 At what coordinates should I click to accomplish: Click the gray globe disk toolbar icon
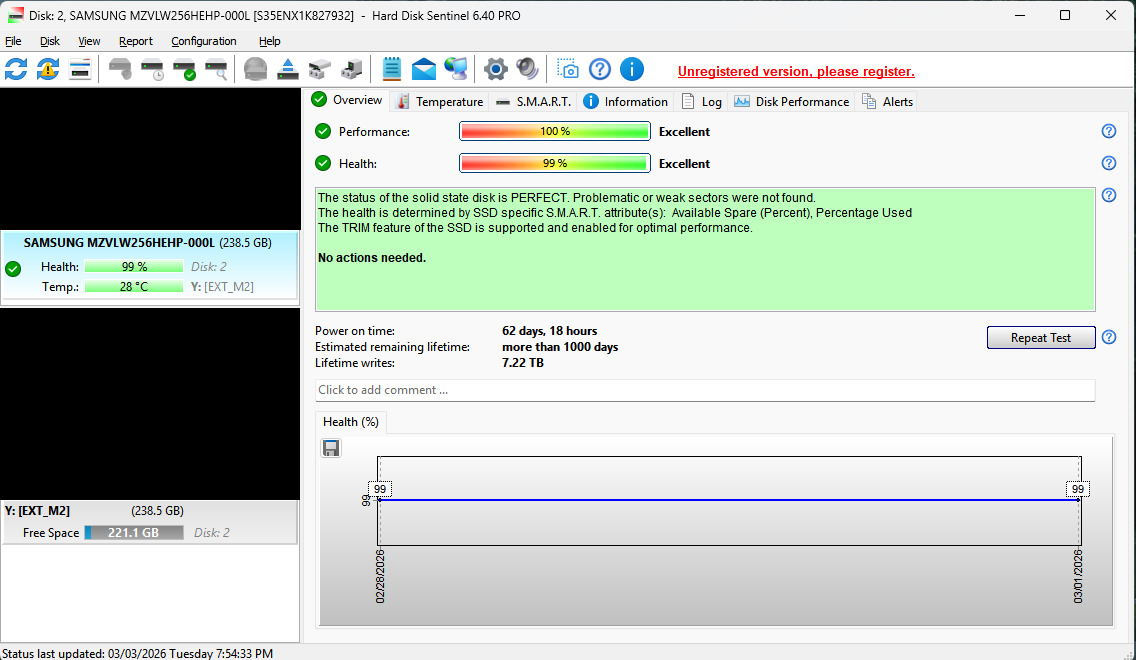pos(255,70)
